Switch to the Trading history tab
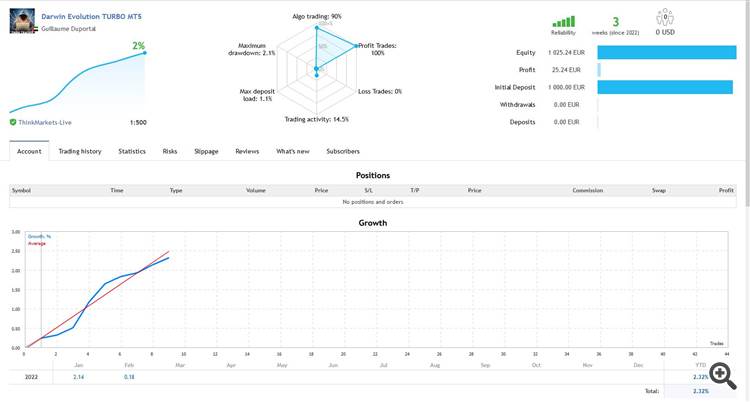The height and width of the screenshot is (402, 750). point(80,151)
